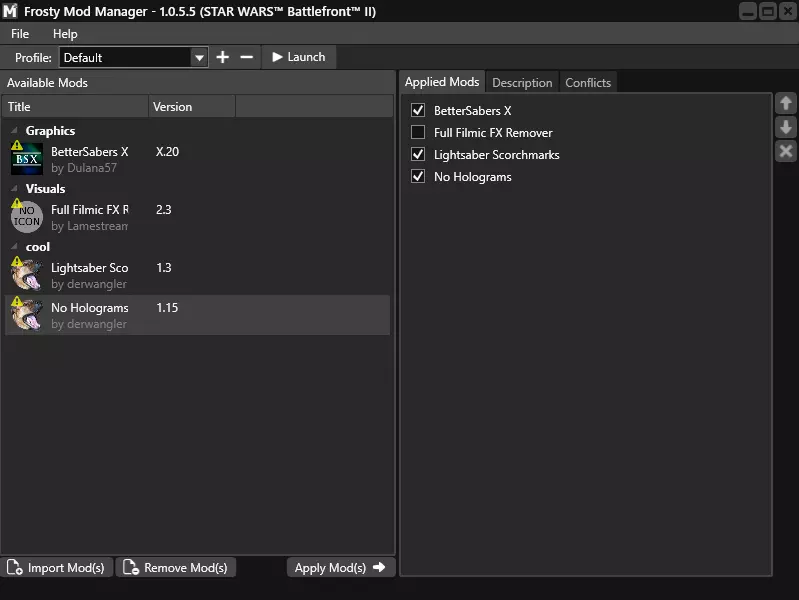Click version 2.3 of Full Filmic FX
799x600 pixels.
[x=164, y=210]
